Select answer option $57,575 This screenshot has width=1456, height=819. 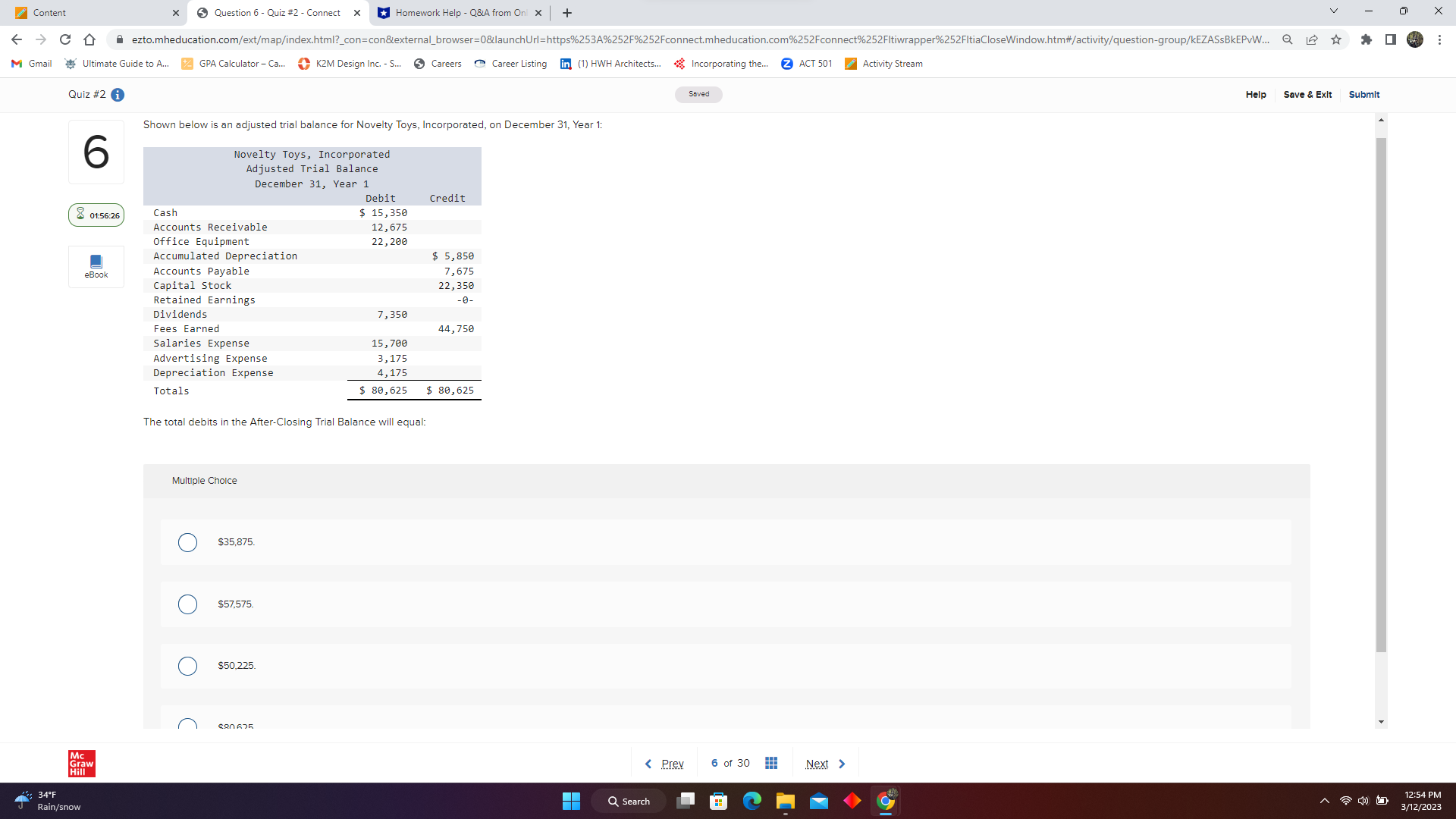pyautogui.click(x=187, y=604)
